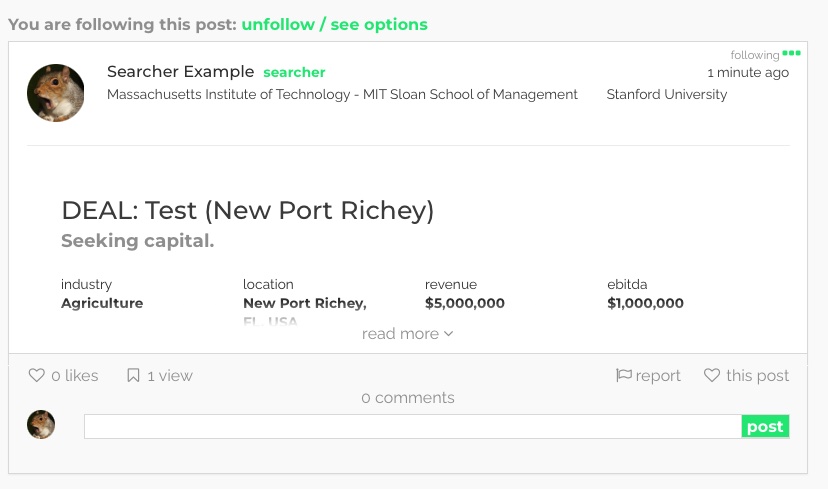The width and height of the screenshot is (828, 489).
Task: Click the green searcher role tag
Action: pos(294,72)
